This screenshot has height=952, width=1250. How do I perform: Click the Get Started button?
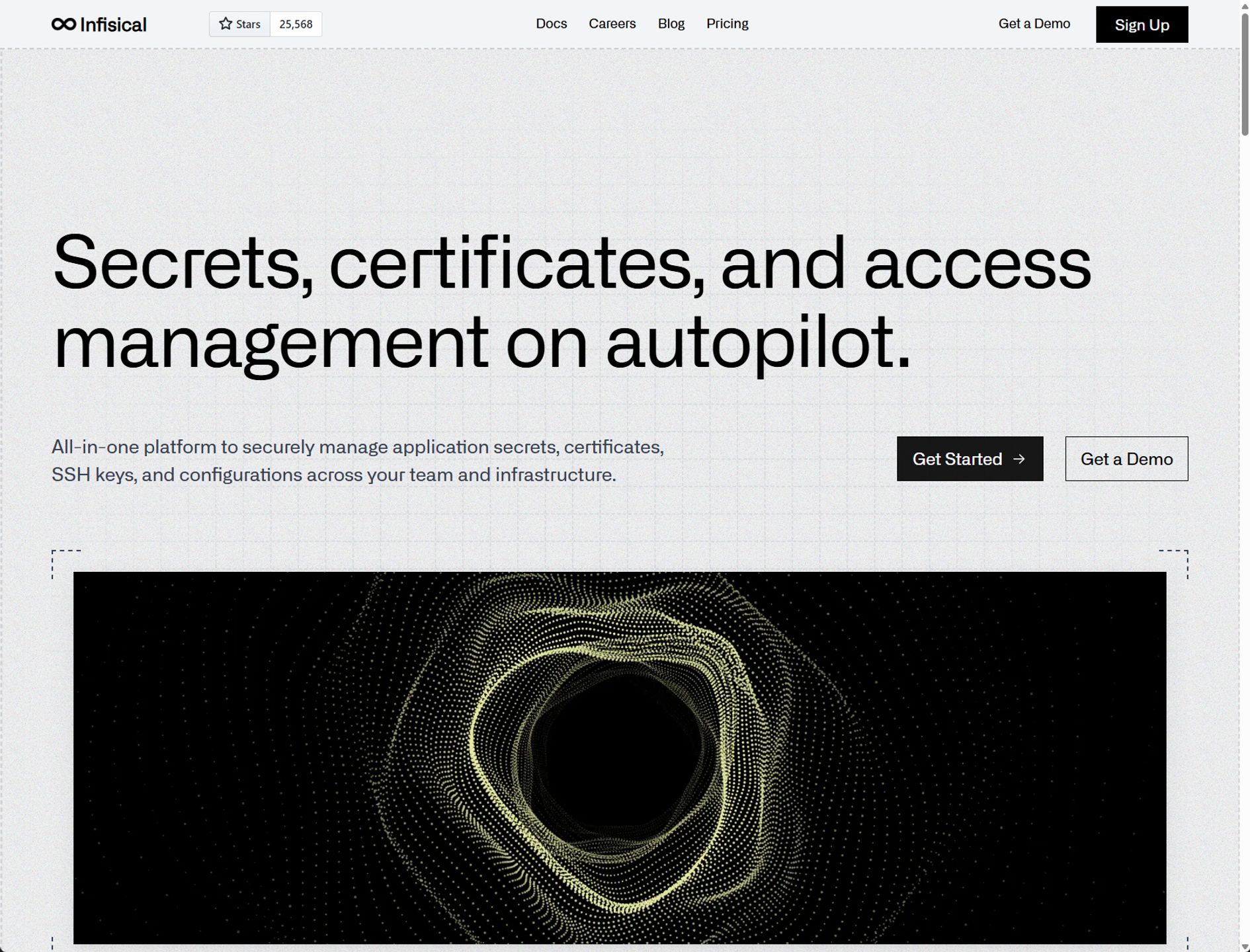pyautogui.click(x=970, y=459)
